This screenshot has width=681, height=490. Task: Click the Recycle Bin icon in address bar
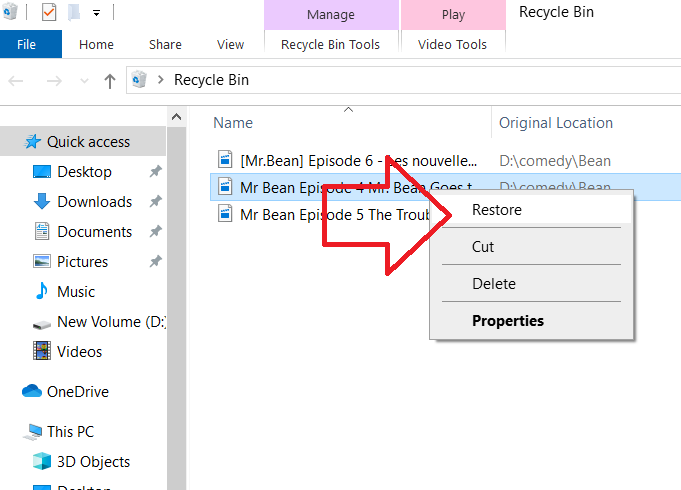(139, 79)
